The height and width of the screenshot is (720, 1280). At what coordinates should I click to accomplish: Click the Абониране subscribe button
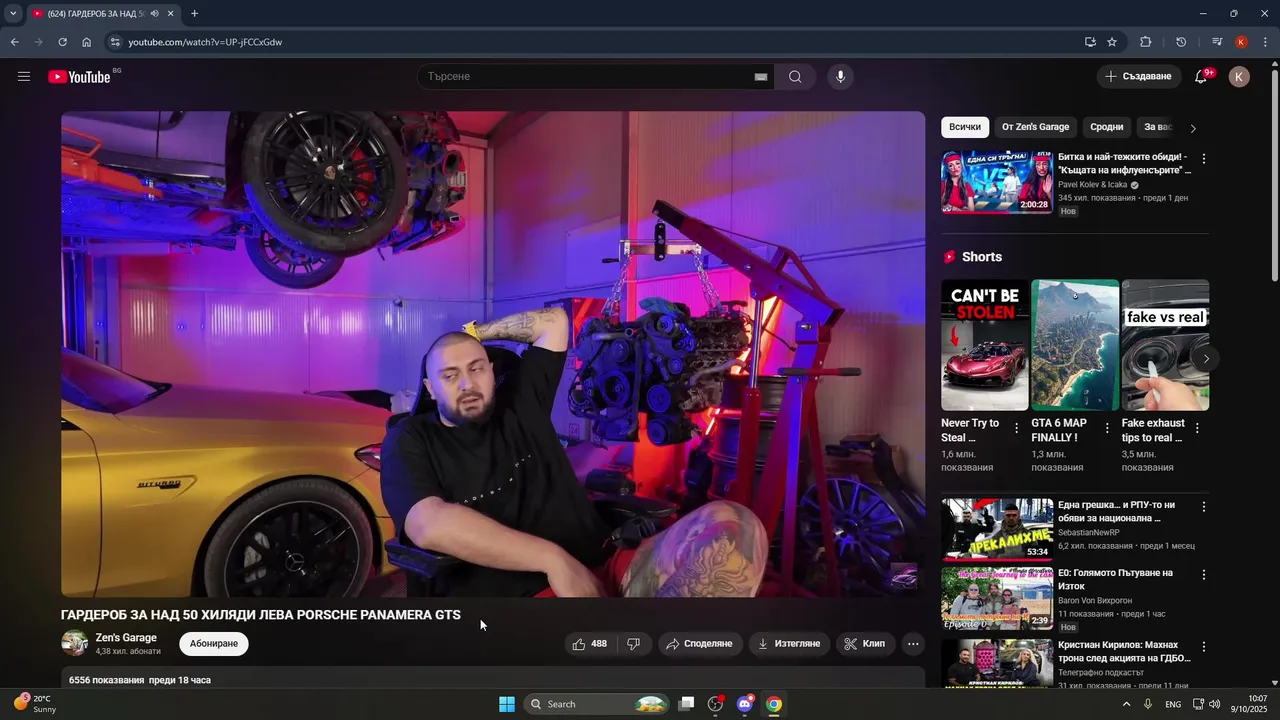click(214, 644)
